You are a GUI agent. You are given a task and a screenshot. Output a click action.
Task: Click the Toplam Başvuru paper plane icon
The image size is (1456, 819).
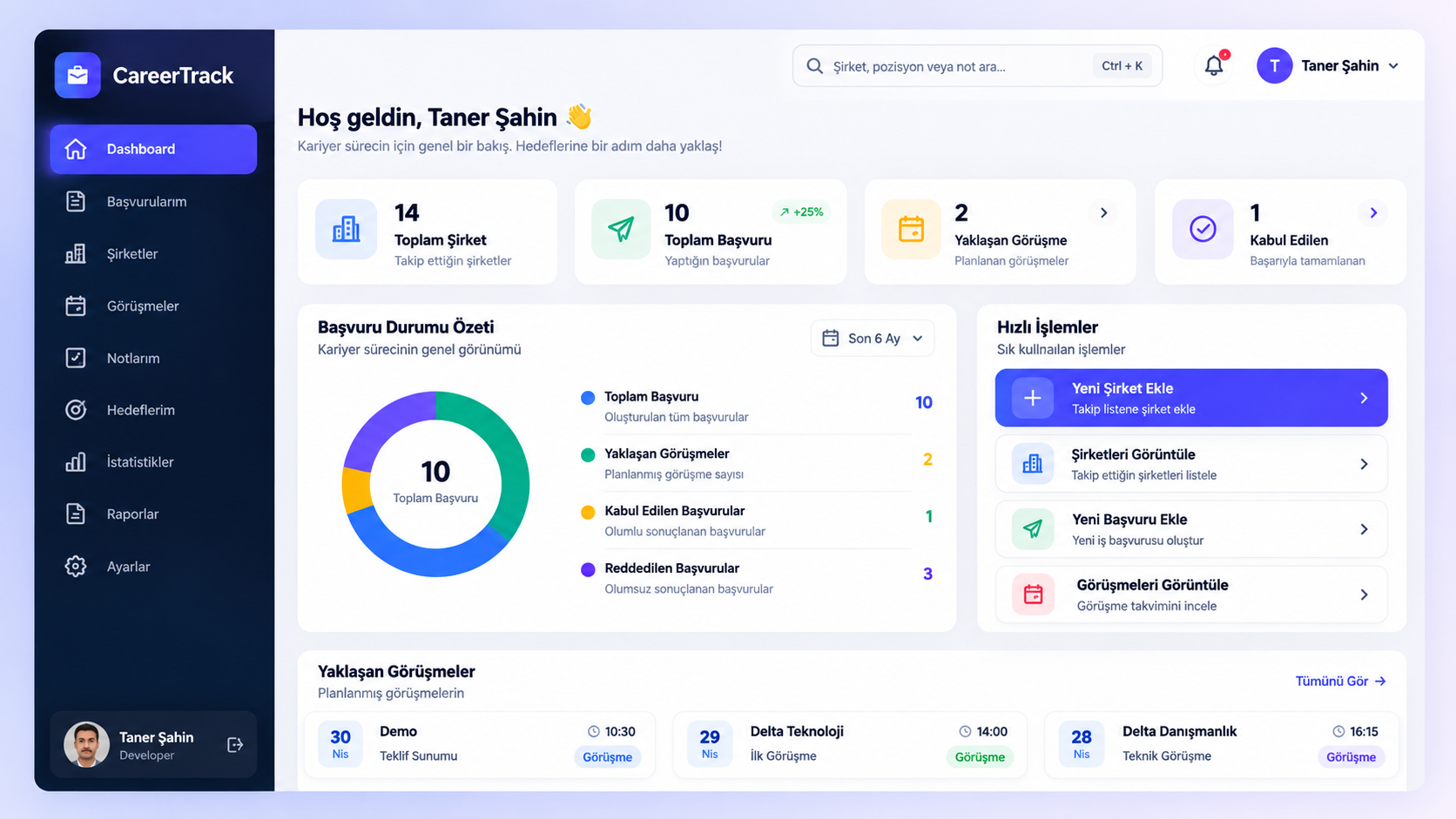click(621, 229)
